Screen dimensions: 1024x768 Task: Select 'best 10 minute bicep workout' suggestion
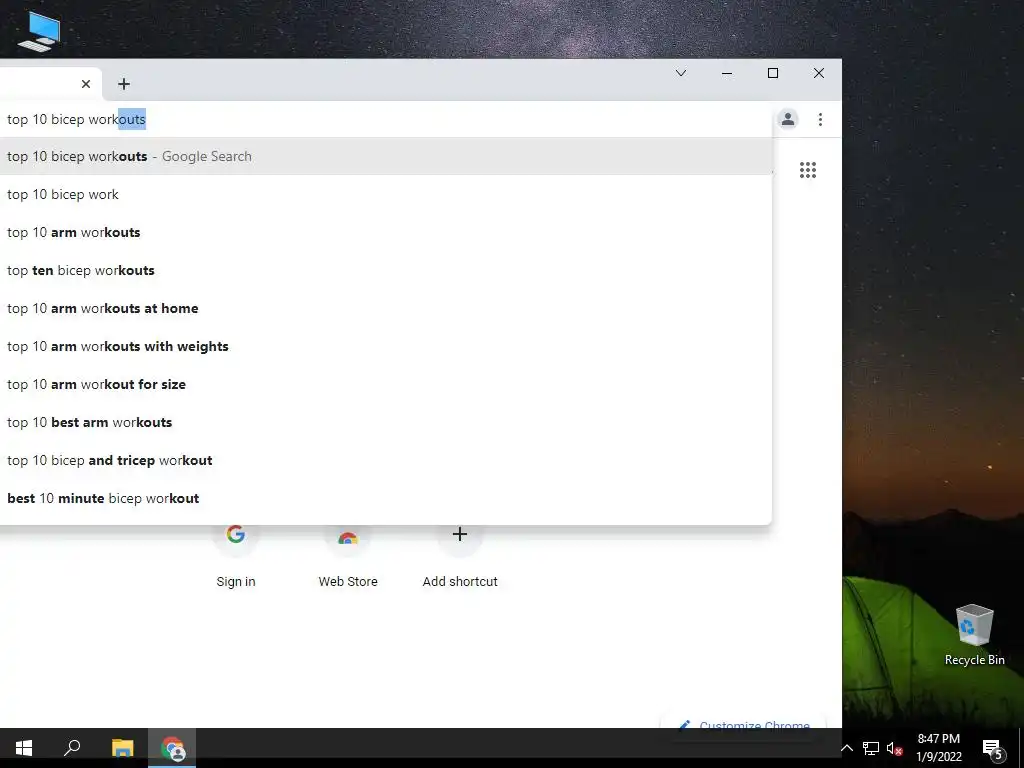coord(385,498)
